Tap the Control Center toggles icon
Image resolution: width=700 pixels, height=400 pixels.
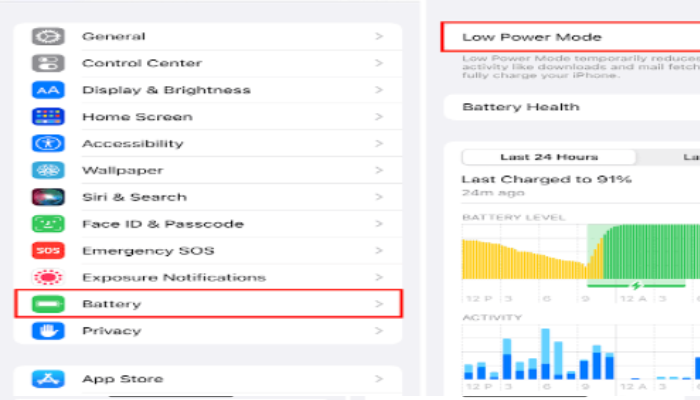pos(48,63)
